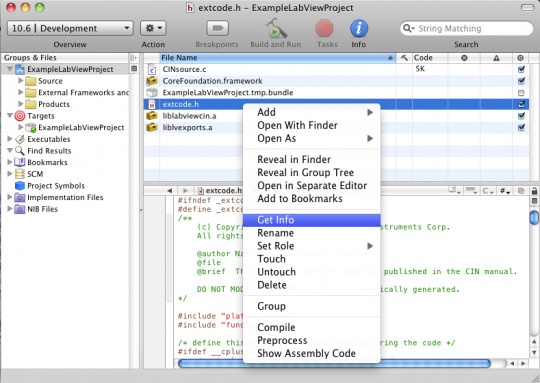The width and height of the screenshot is (540, 383).
Task: Click the SCM database icon
Action: (20, 174)
